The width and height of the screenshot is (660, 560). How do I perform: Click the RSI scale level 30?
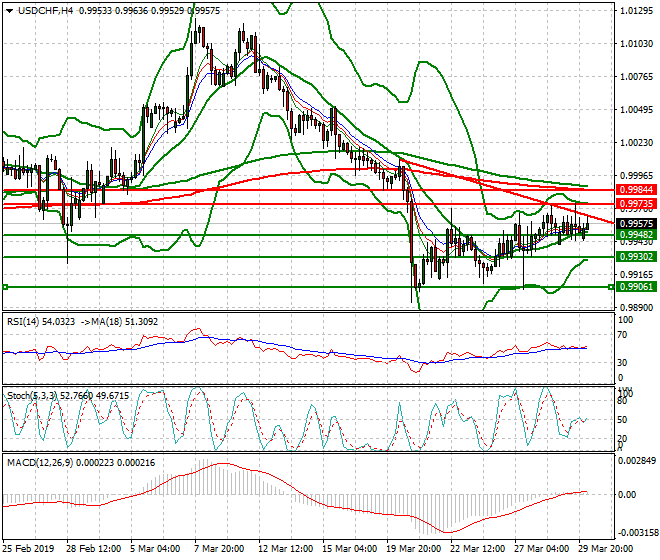click(623, 363)
